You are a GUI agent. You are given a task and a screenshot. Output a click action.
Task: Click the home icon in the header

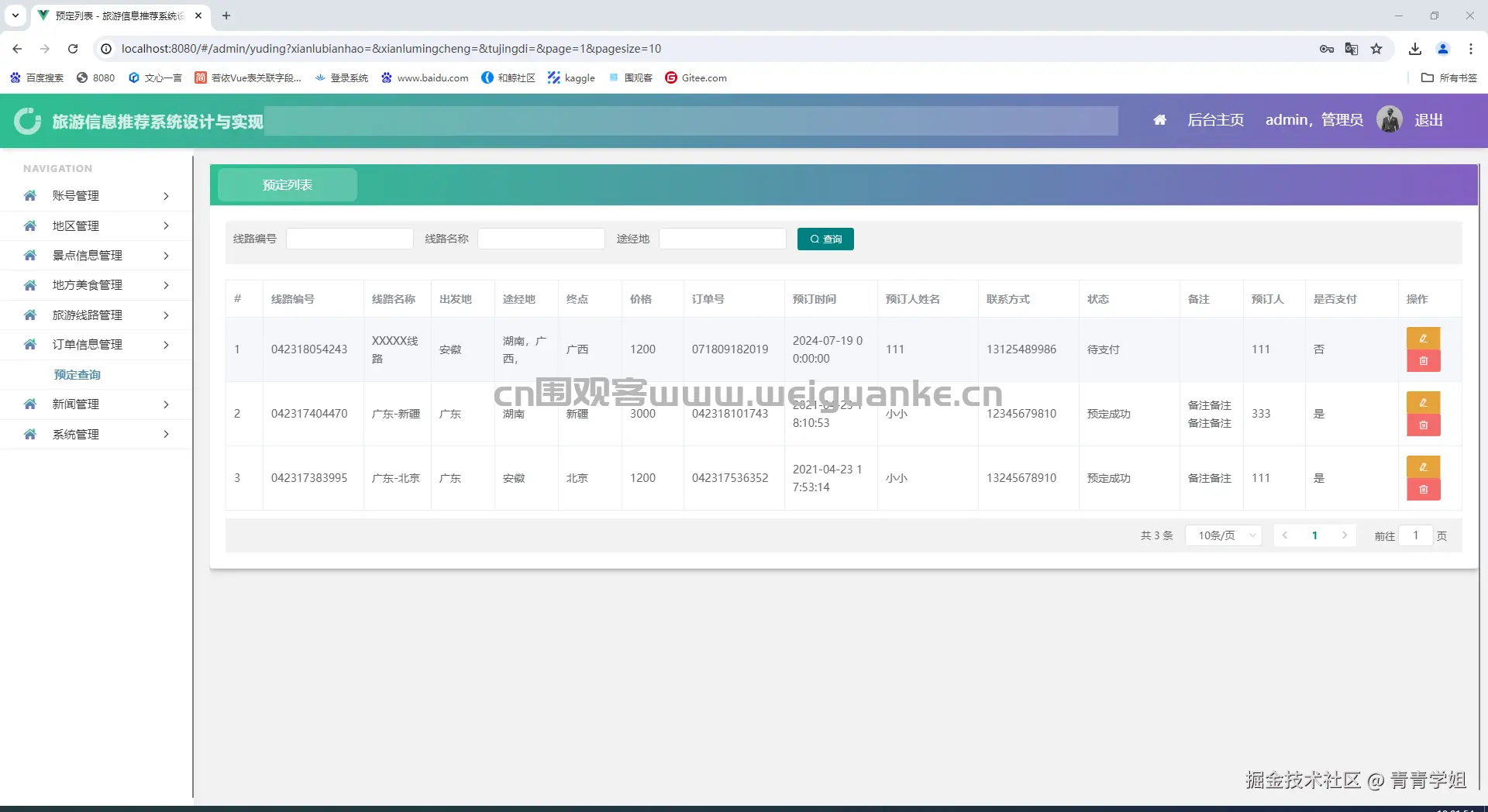[1159, 120]
